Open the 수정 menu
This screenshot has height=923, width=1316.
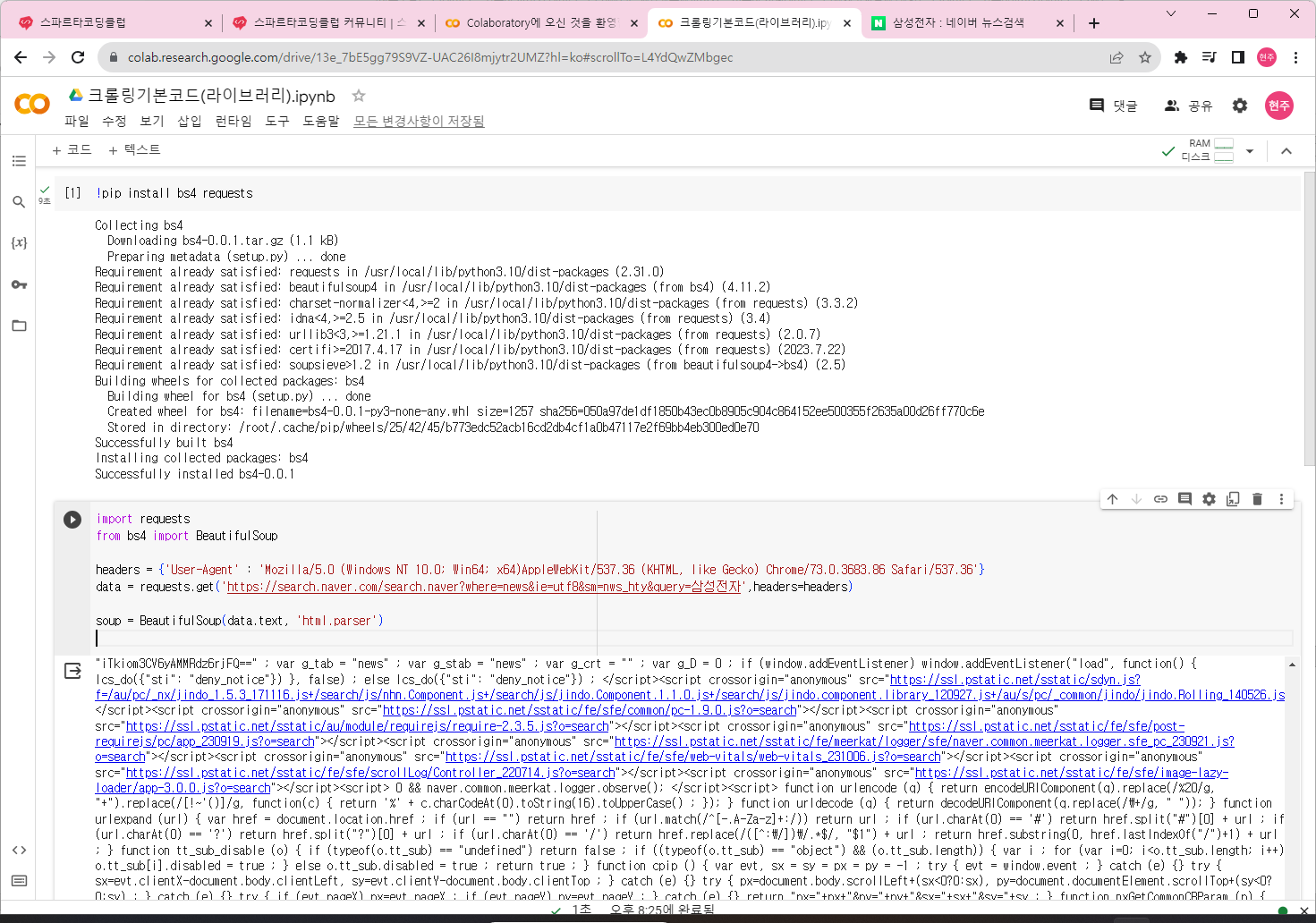(115, 121)
